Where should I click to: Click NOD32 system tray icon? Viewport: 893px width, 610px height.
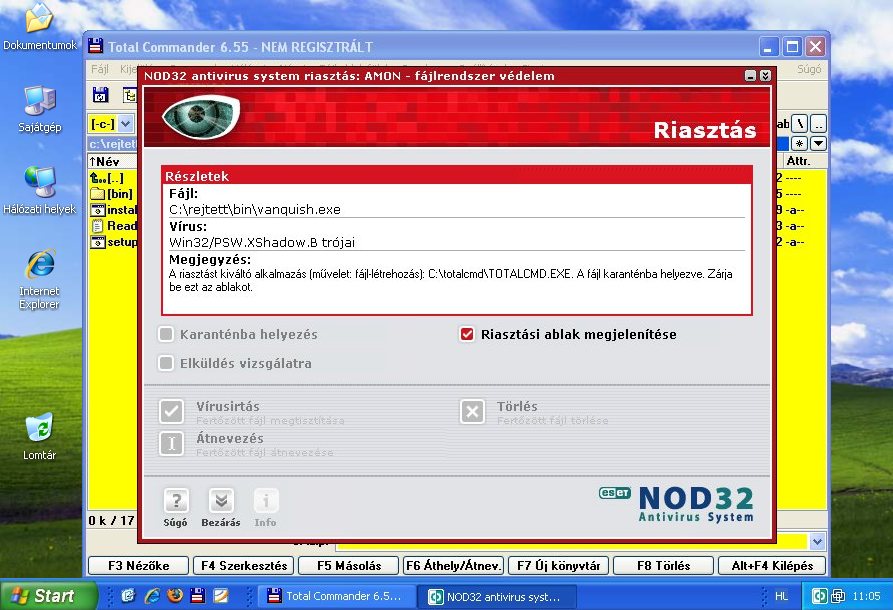point(819,596)
